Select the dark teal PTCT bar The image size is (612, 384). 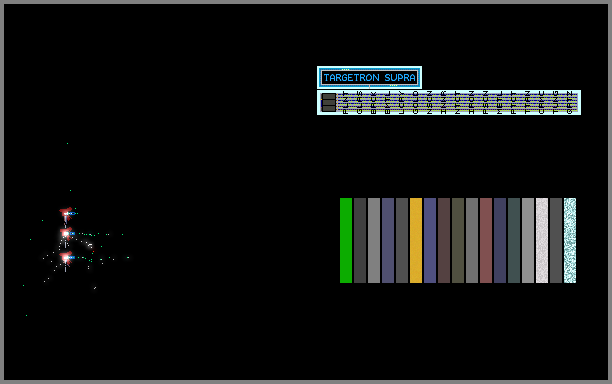(x=514, y=240)
